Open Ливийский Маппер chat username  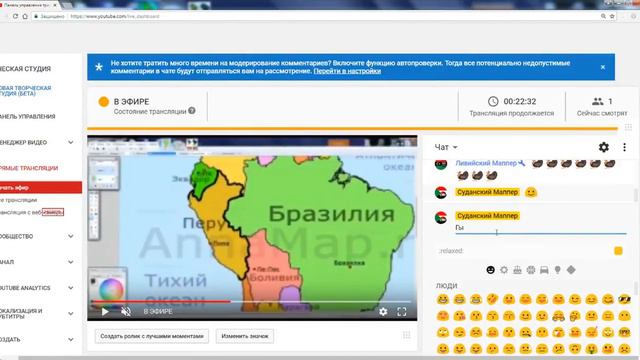tap(486, 163)
